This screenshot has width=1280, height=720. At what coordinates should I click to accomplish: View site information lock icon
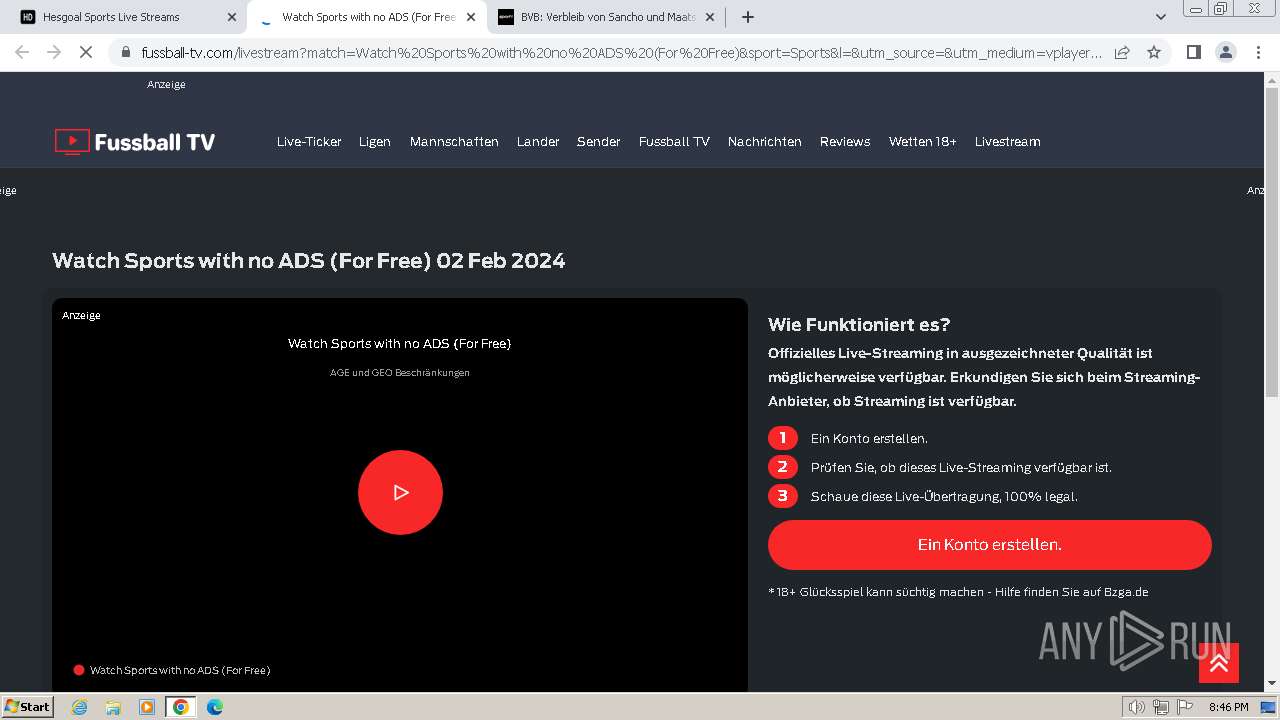click(126, 52)
